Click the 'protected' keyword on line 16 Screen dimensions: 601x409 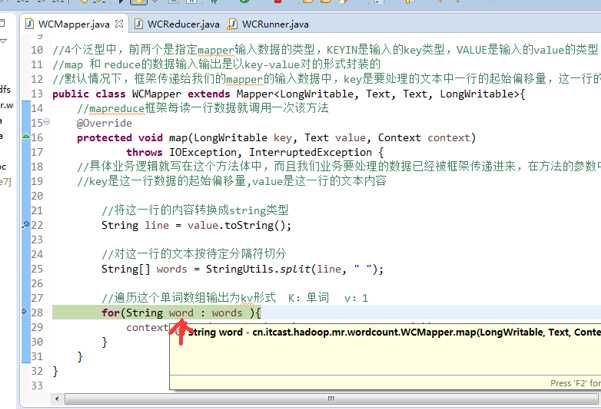tap(104, 138)
